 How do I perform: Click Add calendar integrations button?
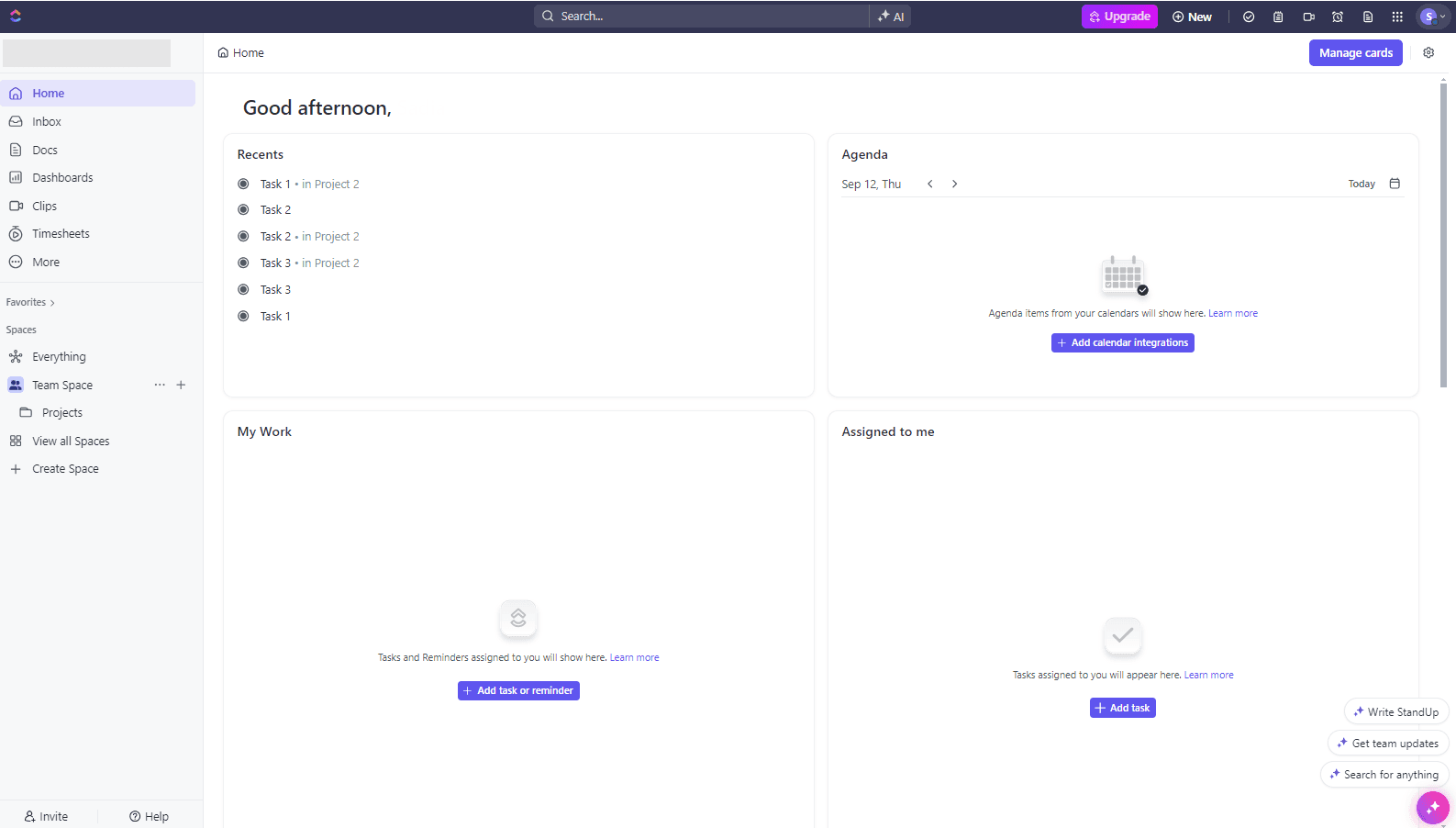tap(1122, 342)
